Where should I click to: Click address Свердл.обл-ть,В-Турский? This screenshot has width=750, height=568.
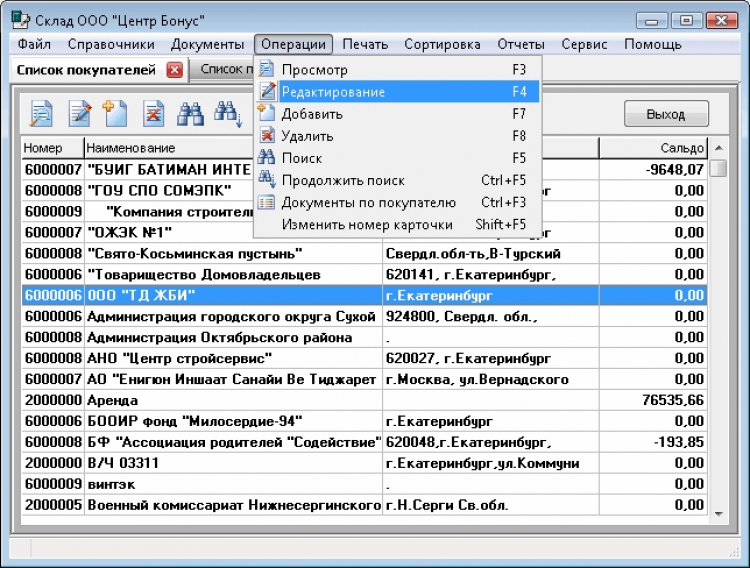(473, 254)
